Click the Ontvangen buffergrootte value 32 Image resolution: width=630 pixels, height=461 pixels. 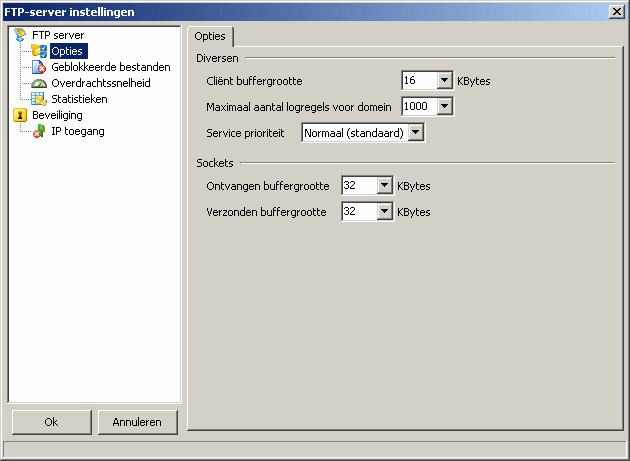coord(360,185)
